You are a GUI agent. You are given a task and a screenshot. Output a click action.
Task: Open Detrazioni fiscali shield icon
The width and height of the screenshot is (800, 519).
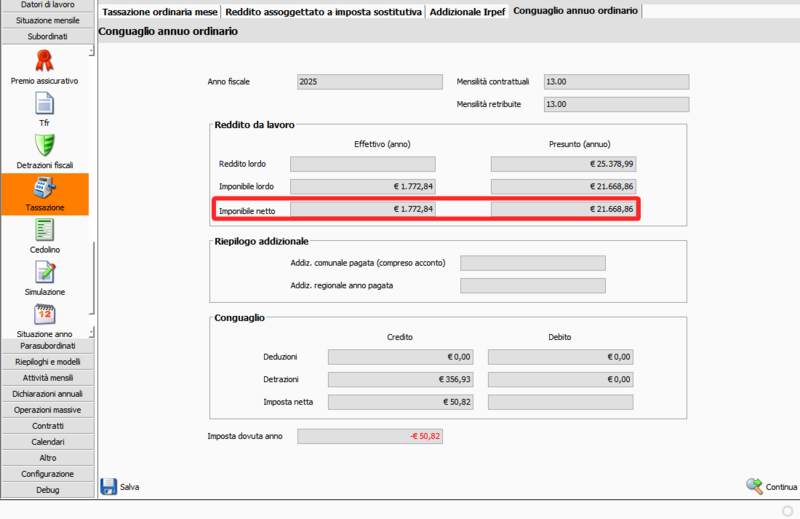44,146
